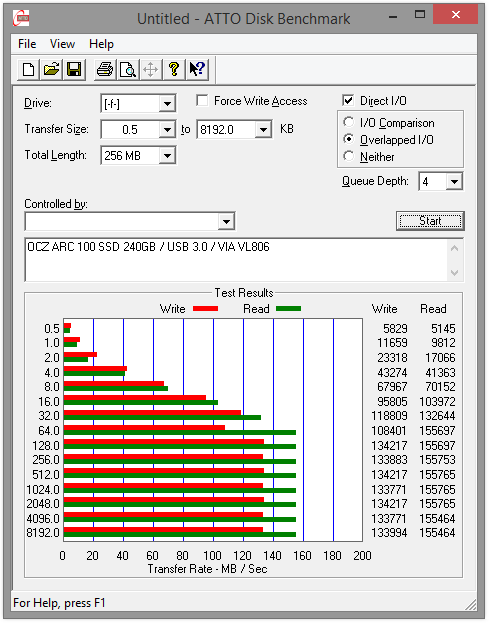The width and height of the screenshot is (490, 625).
Task: Open the View menu
Action: [62, 44]
